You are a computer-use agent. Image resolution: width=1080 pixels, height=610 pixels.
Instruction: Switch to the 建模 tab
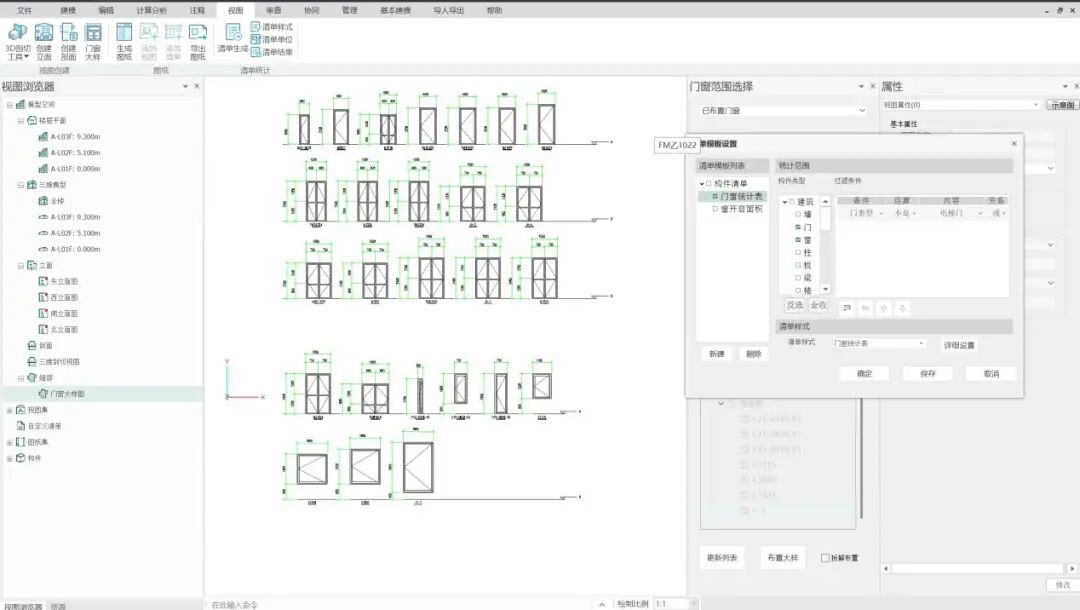68,10
